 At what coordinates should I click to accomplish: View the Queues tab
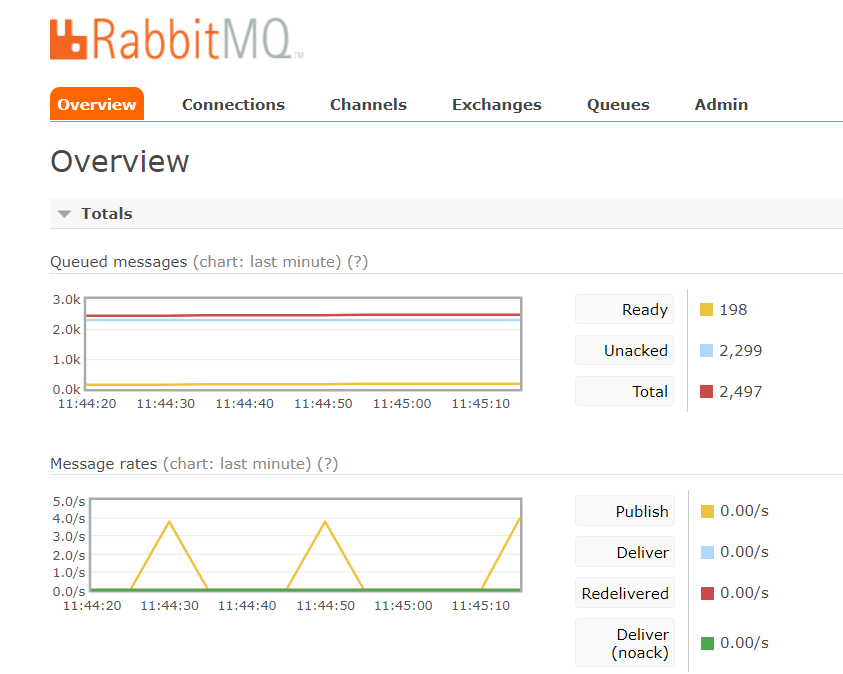618,105
